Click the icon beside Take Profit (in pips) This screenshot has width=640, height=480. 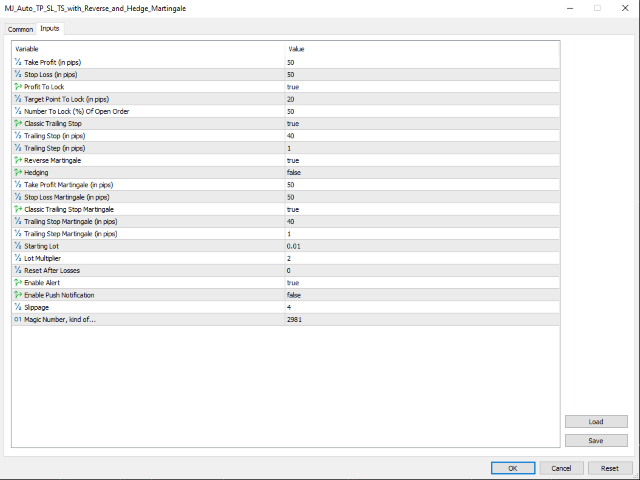point(18,62)
